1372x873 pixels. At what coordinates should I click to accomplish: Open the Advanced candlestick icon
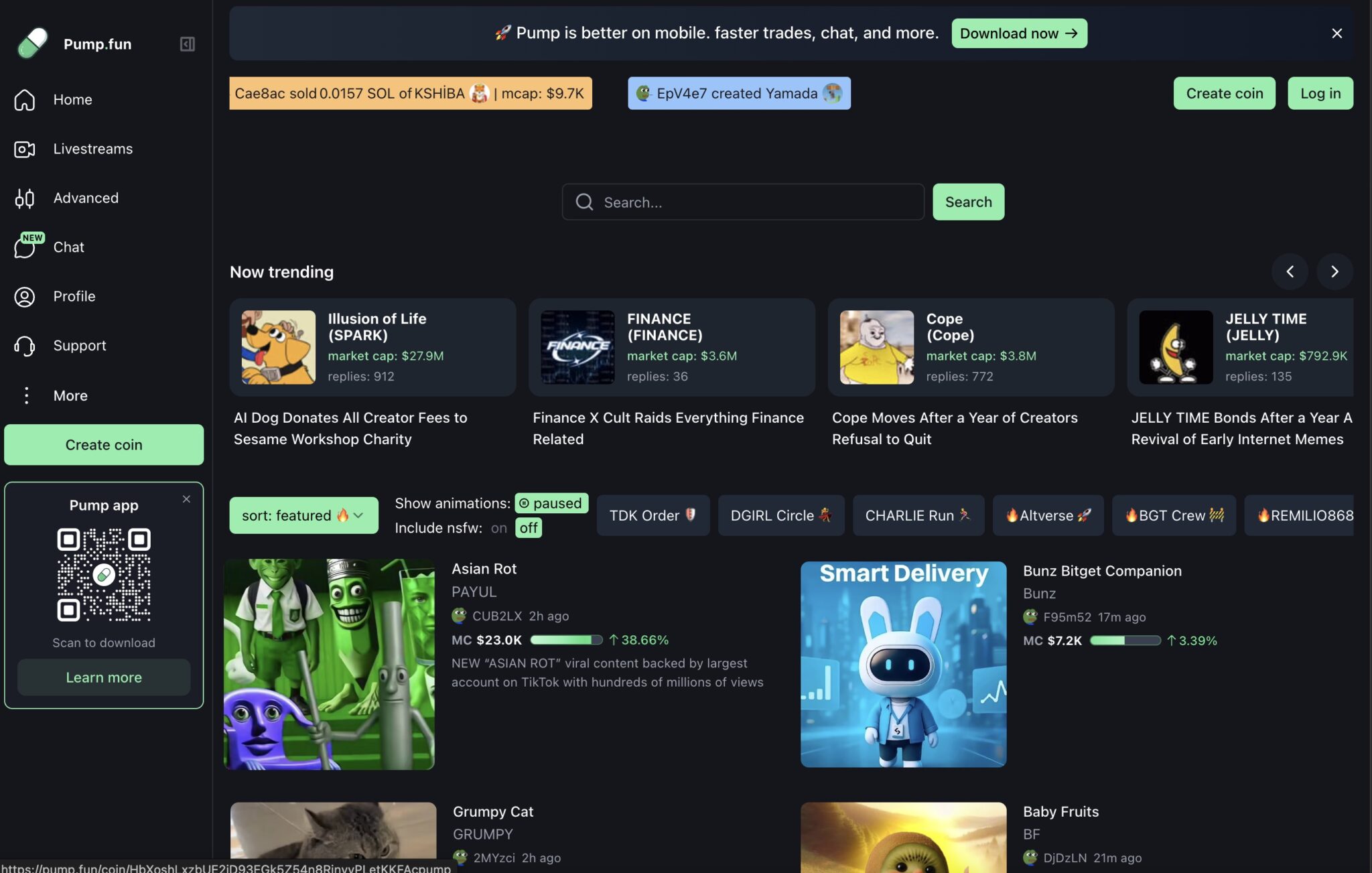click(25, 198)
